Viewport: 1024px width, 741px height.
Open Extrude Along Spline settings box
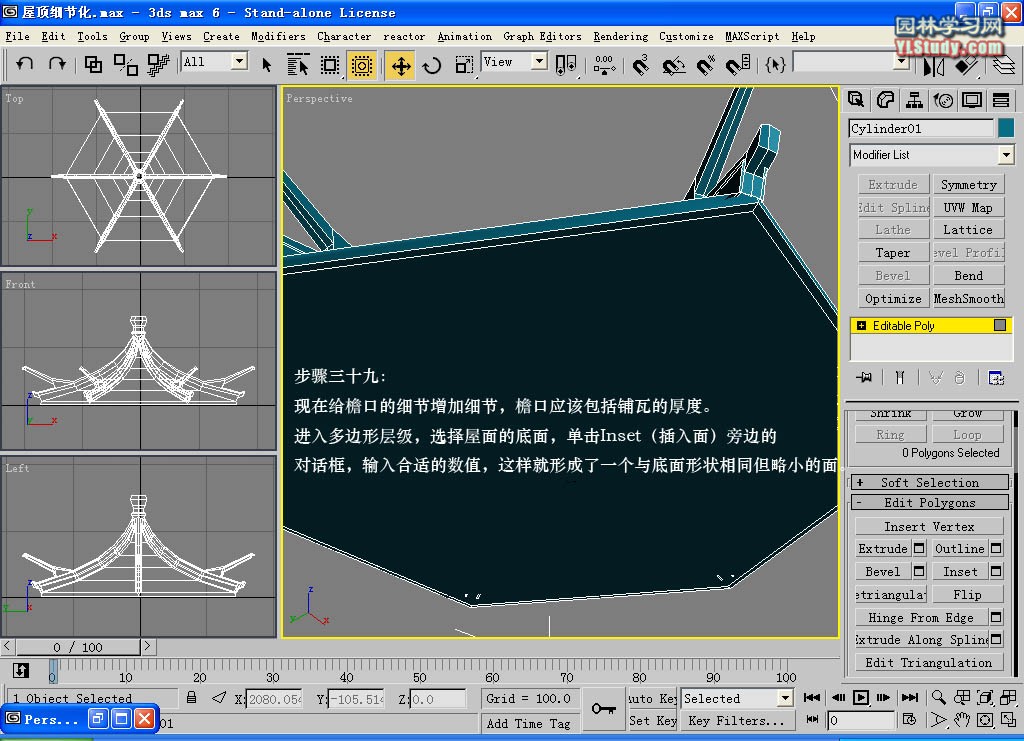coord(996,639)
